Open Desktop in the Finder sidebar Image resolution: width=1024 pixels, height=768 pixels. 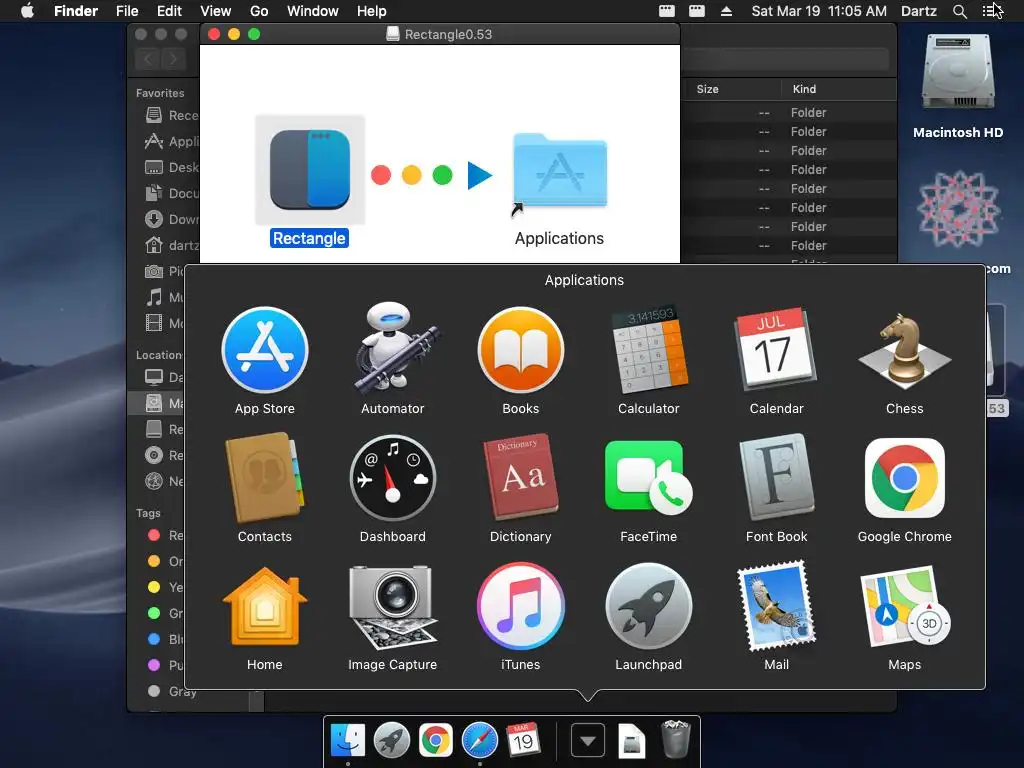(x=171, y=167)
